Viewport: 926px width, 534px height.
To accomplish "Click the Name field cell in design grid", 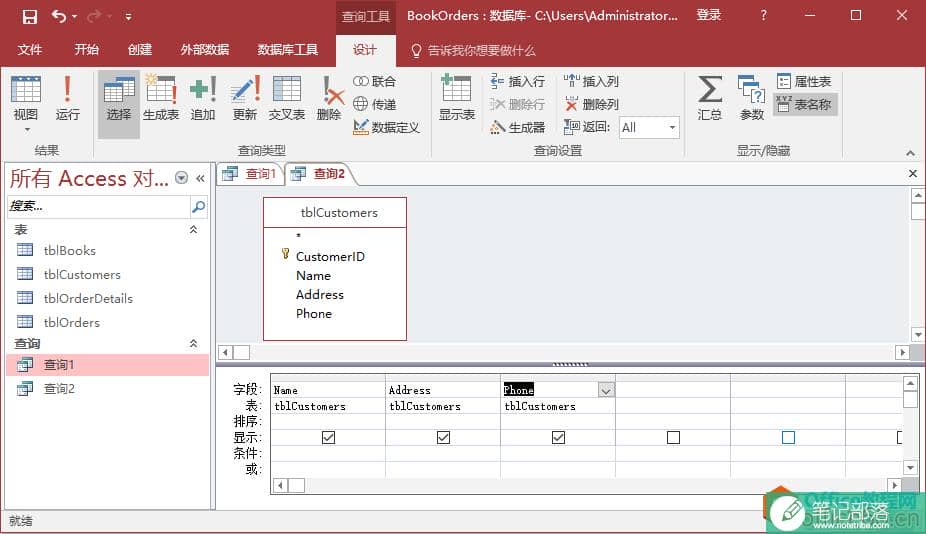I will tap(327, 390).
